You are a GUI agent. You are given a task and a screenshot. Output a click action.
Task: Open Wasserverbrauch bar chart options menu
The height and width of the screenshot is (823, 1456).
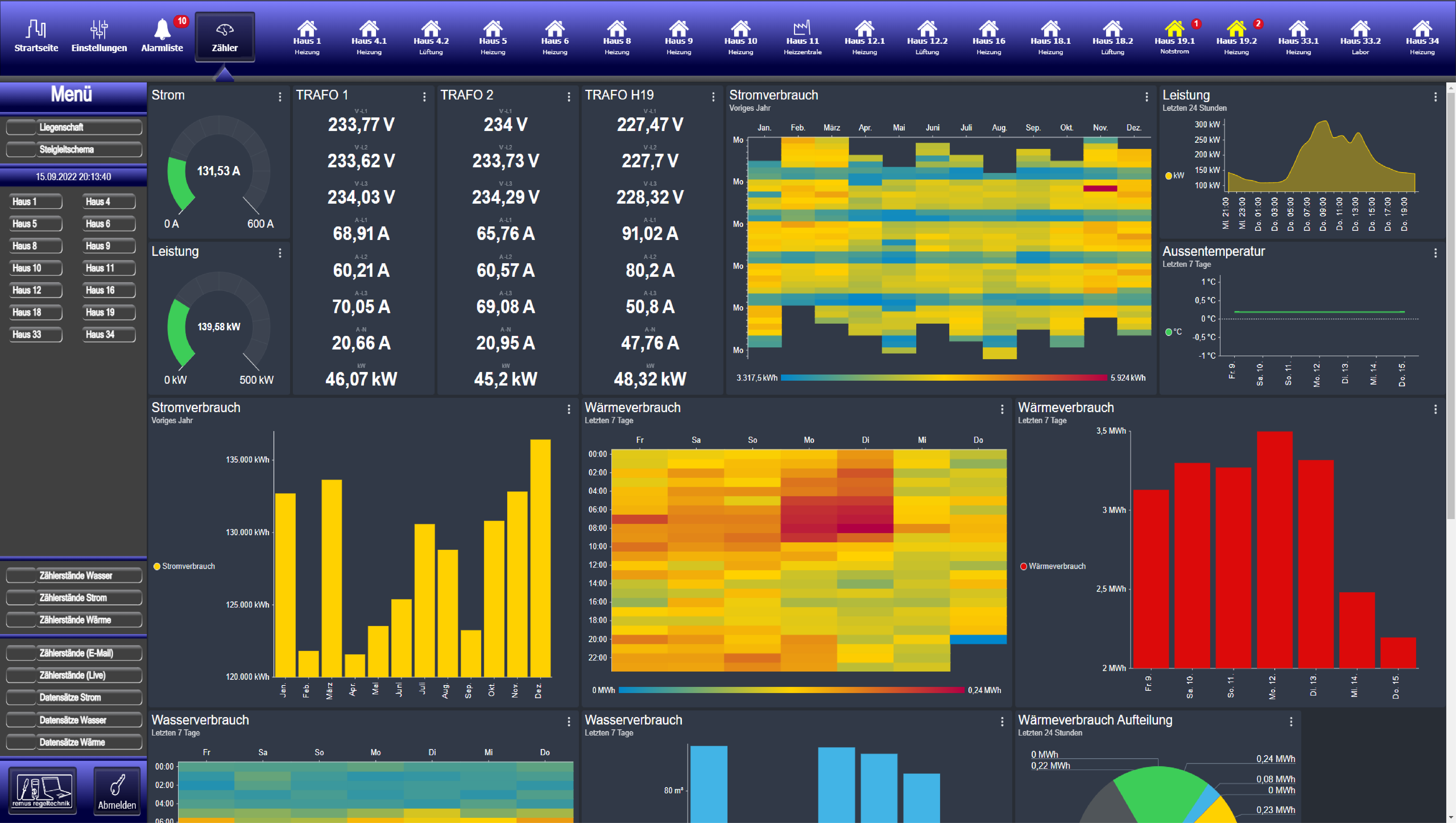point(1002,722)
